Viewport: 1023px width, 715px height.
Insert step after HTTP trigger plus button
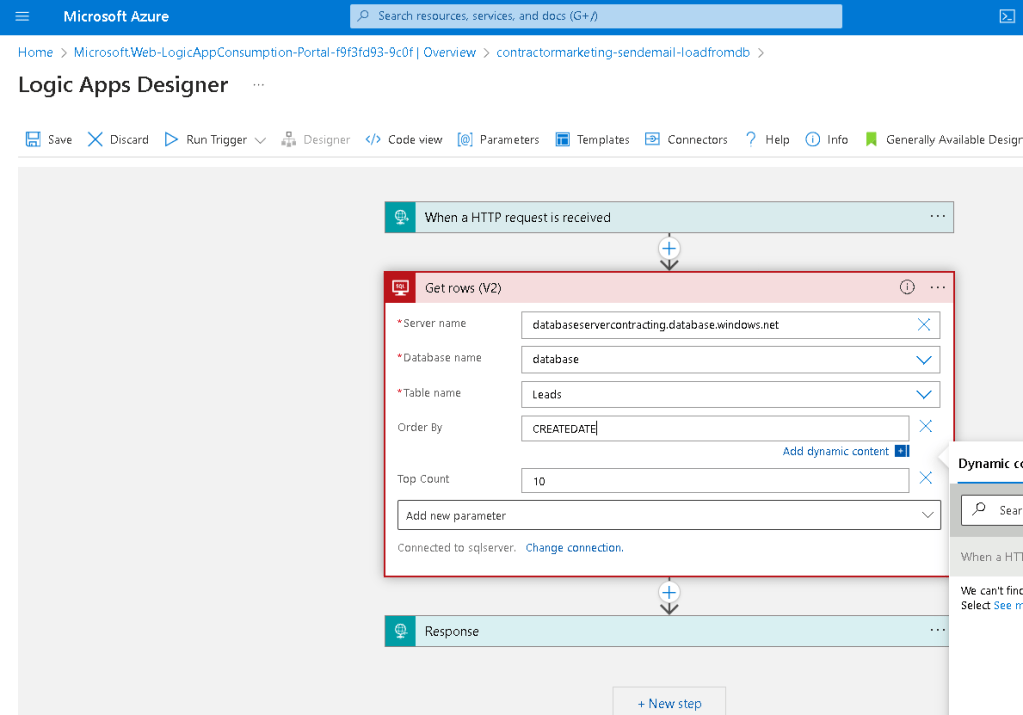coord(669,249)
